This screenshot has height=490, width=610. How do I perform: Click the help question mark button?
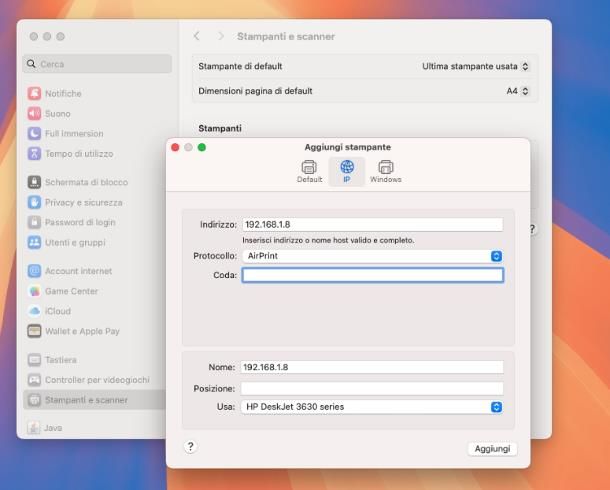[190, 447]
